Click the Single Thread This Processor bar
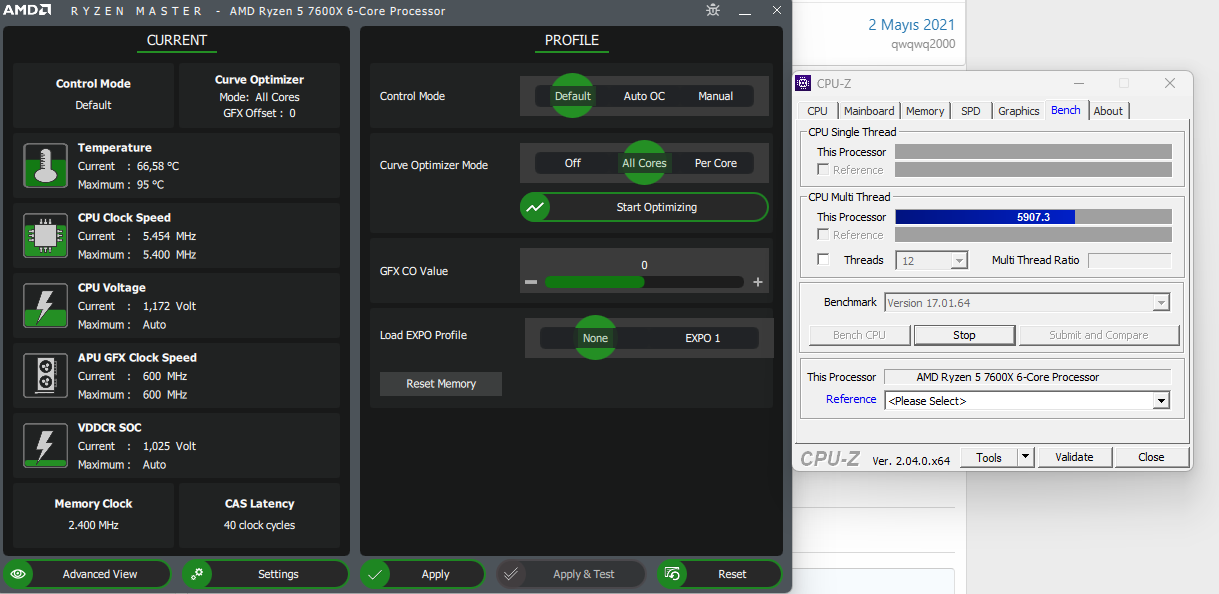 (x=1033, y=152)
